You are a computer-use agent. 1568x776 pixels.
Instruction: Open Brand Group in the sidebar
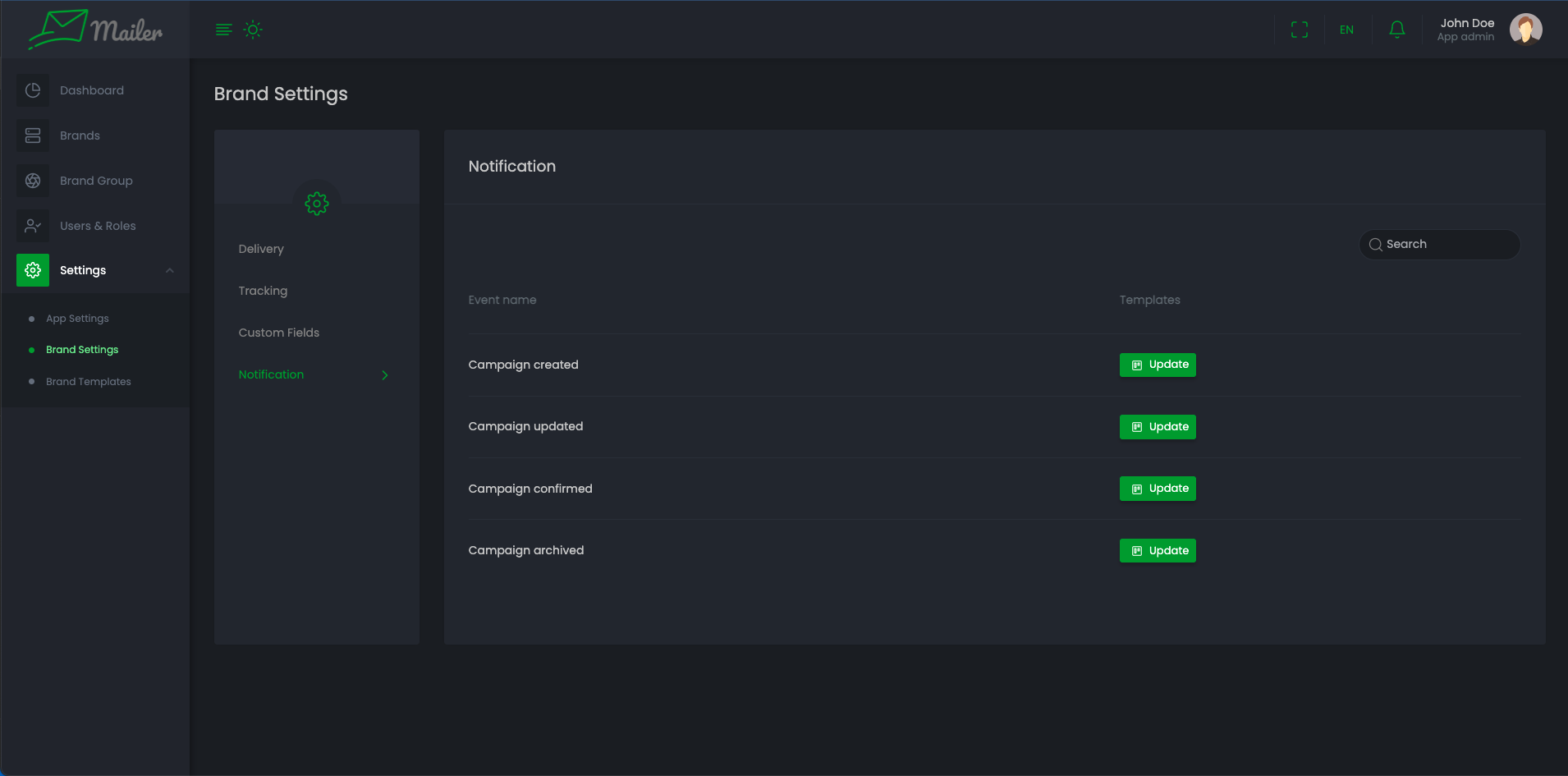(96, 181)
